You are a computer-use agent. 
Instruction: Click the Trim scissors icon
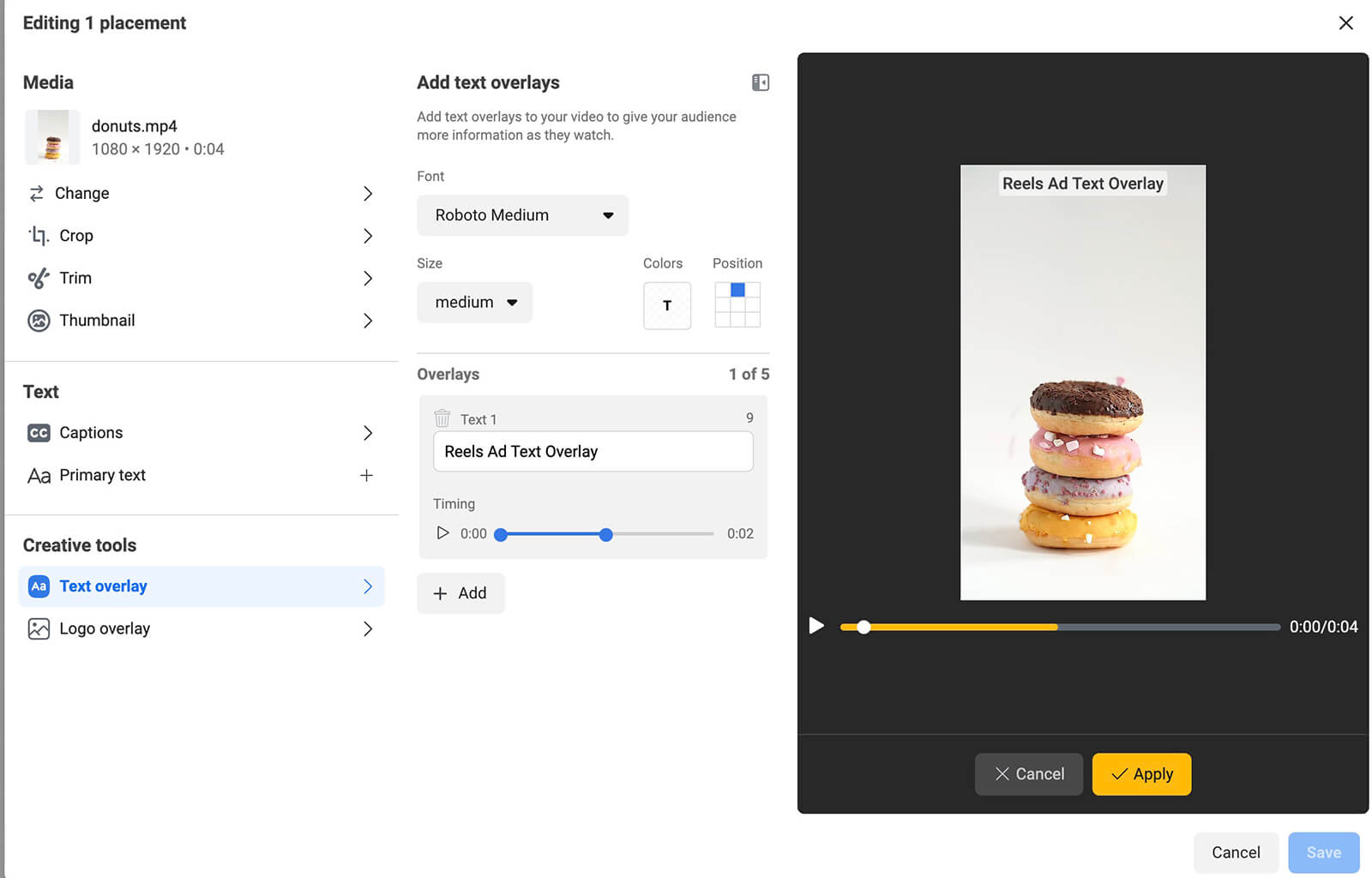(x=39, y=278)
